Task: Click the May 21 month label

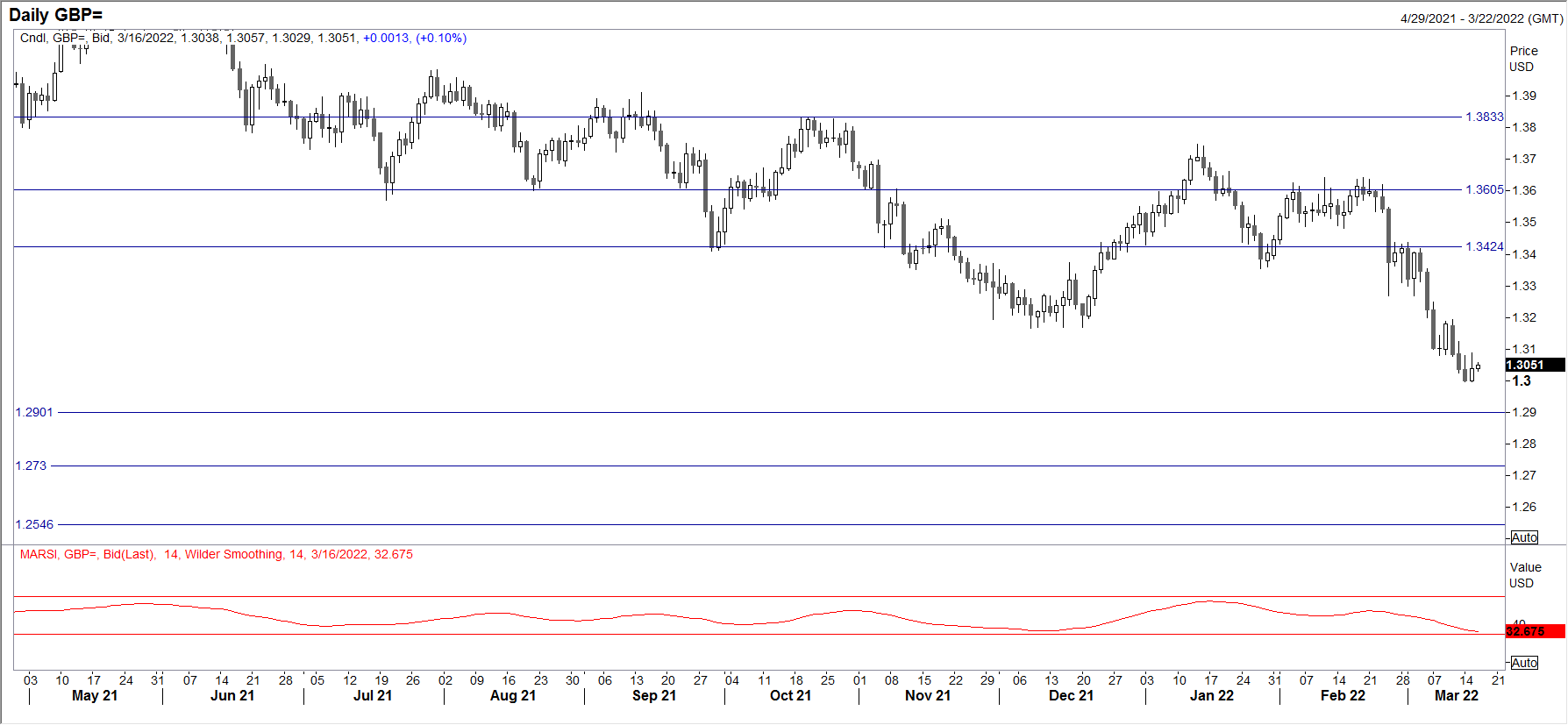Action: pos(95,695)
